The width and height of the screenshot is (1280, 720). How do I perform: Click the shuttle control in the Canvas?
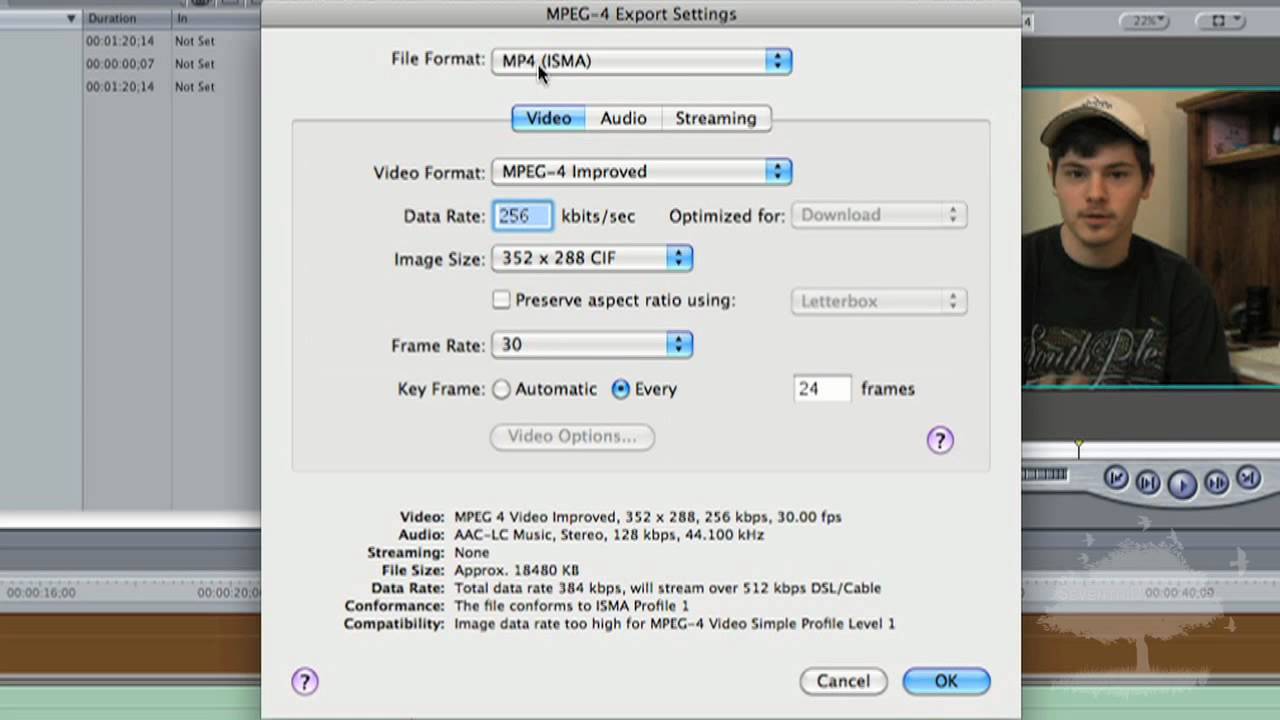[1046, 475]
